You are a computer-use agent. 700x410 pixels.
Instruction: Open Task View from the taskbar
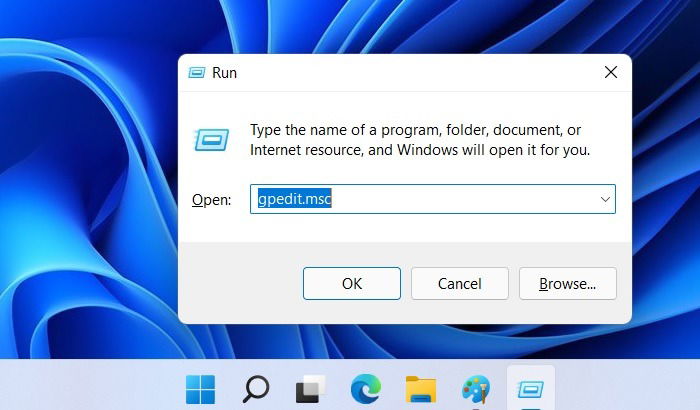(x=311, y=389)
